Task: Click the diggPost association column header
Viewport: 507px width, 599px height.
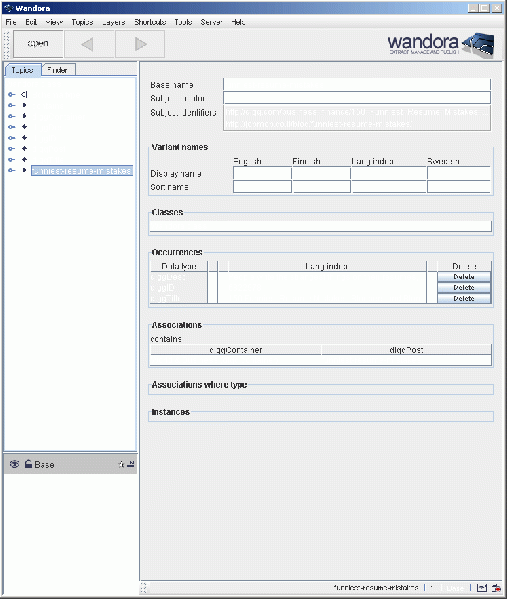Action: [407, 350]
